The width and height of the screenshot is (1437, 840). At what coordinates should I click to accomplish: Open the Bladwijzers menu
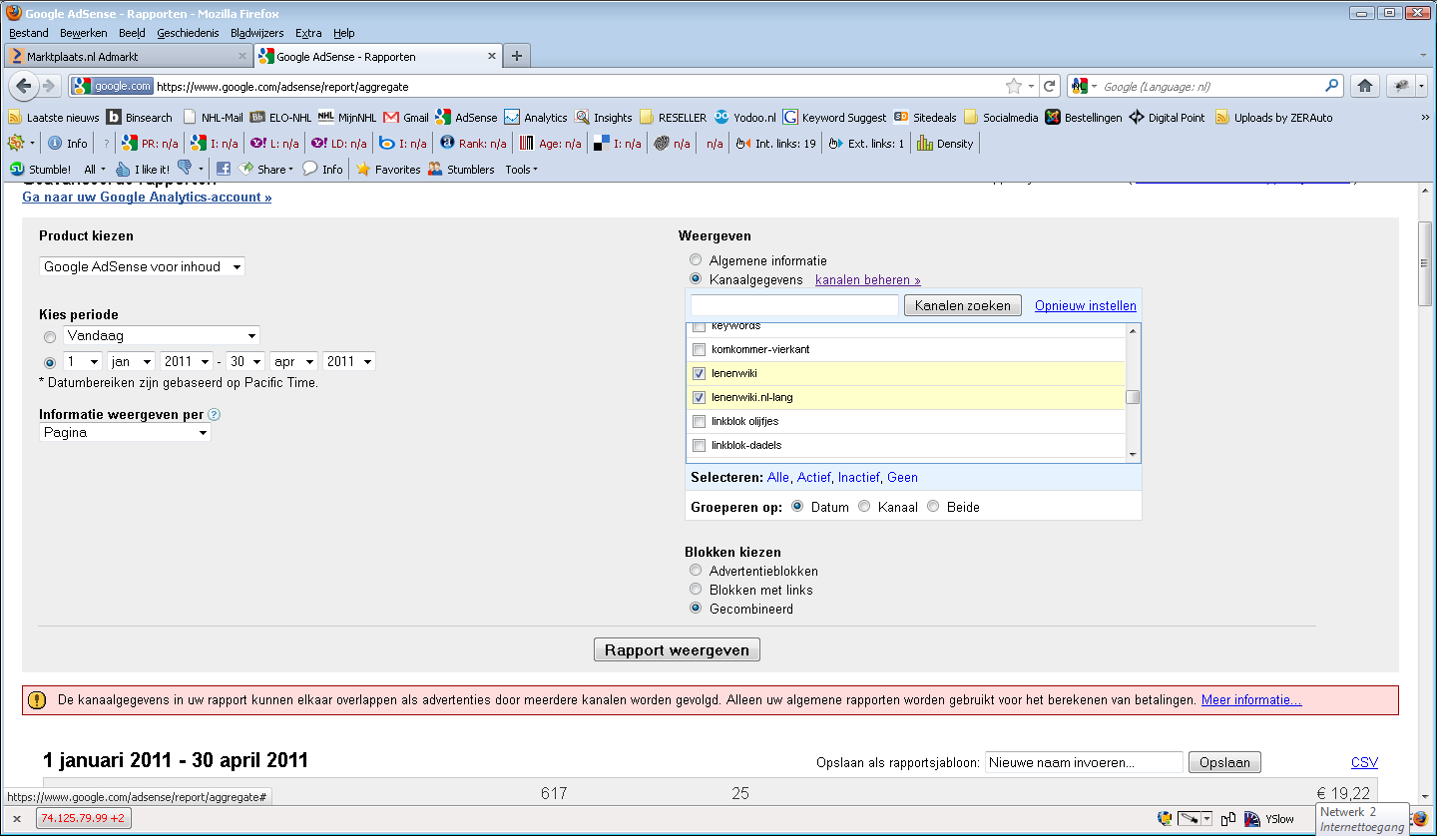(257, 33)
